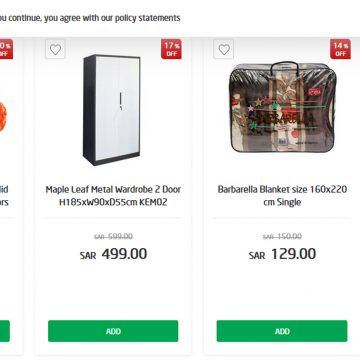Click the SAR currency label beside 129.00

pyautogui.click(x=257, y=256)
